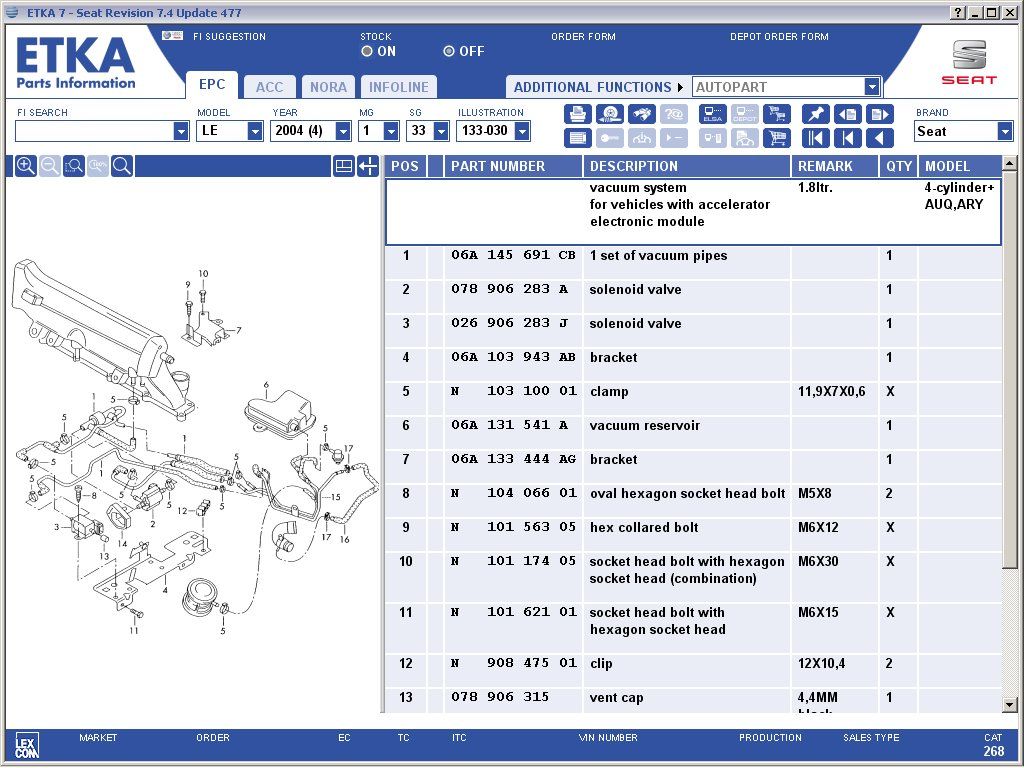Go to next illustration page icon
Image resolution: width=1024 pixels, height=768 pixels.
point(880,114)
